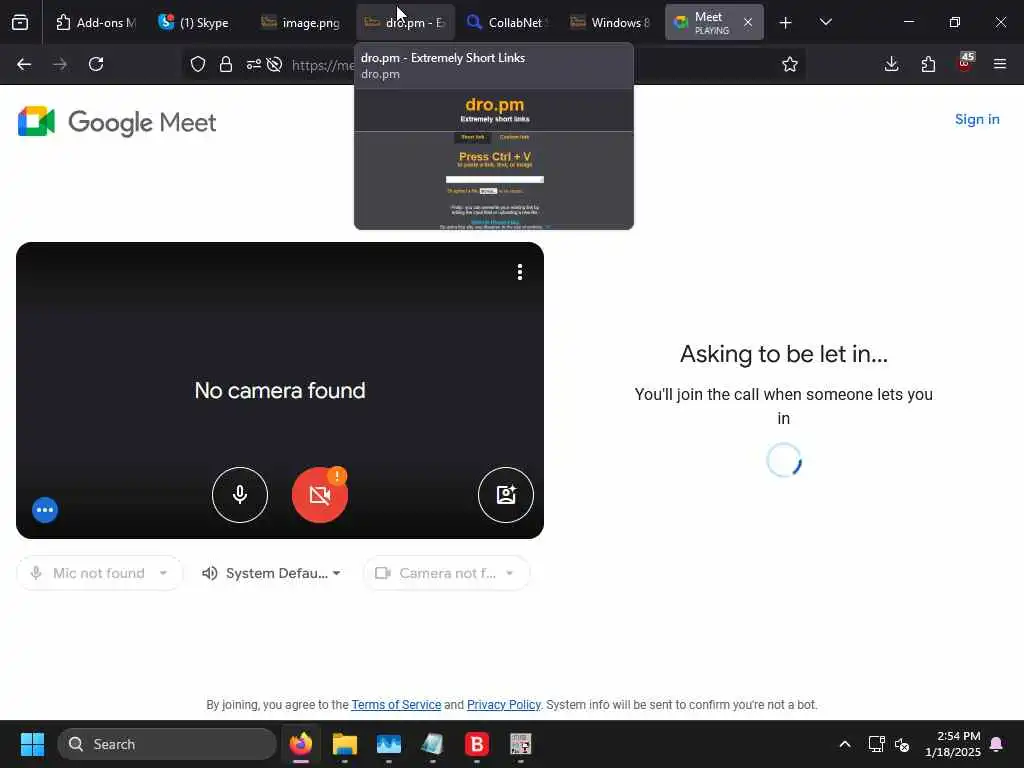Open the three-dot menu on video preview
The image size is (1024, 768).
(520, 272)
